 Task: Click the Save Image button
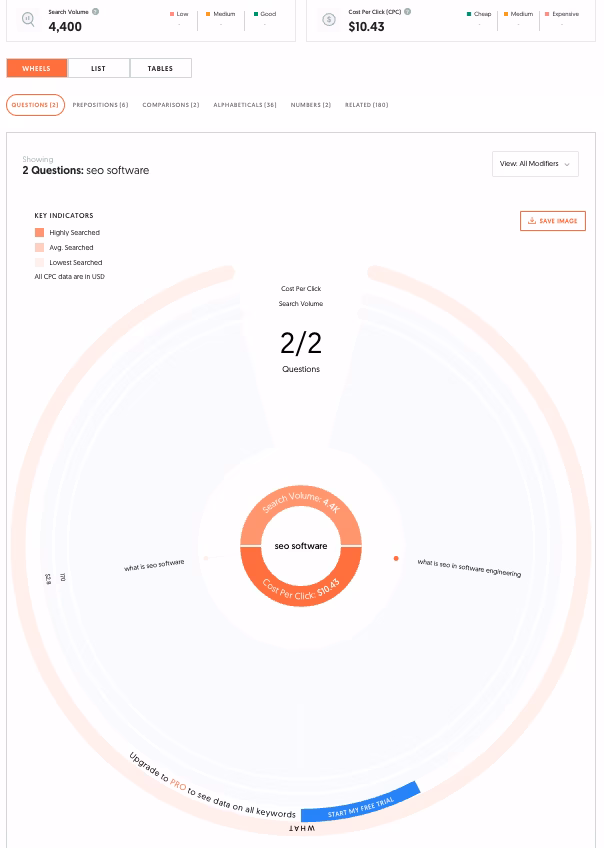pos(552,221)
